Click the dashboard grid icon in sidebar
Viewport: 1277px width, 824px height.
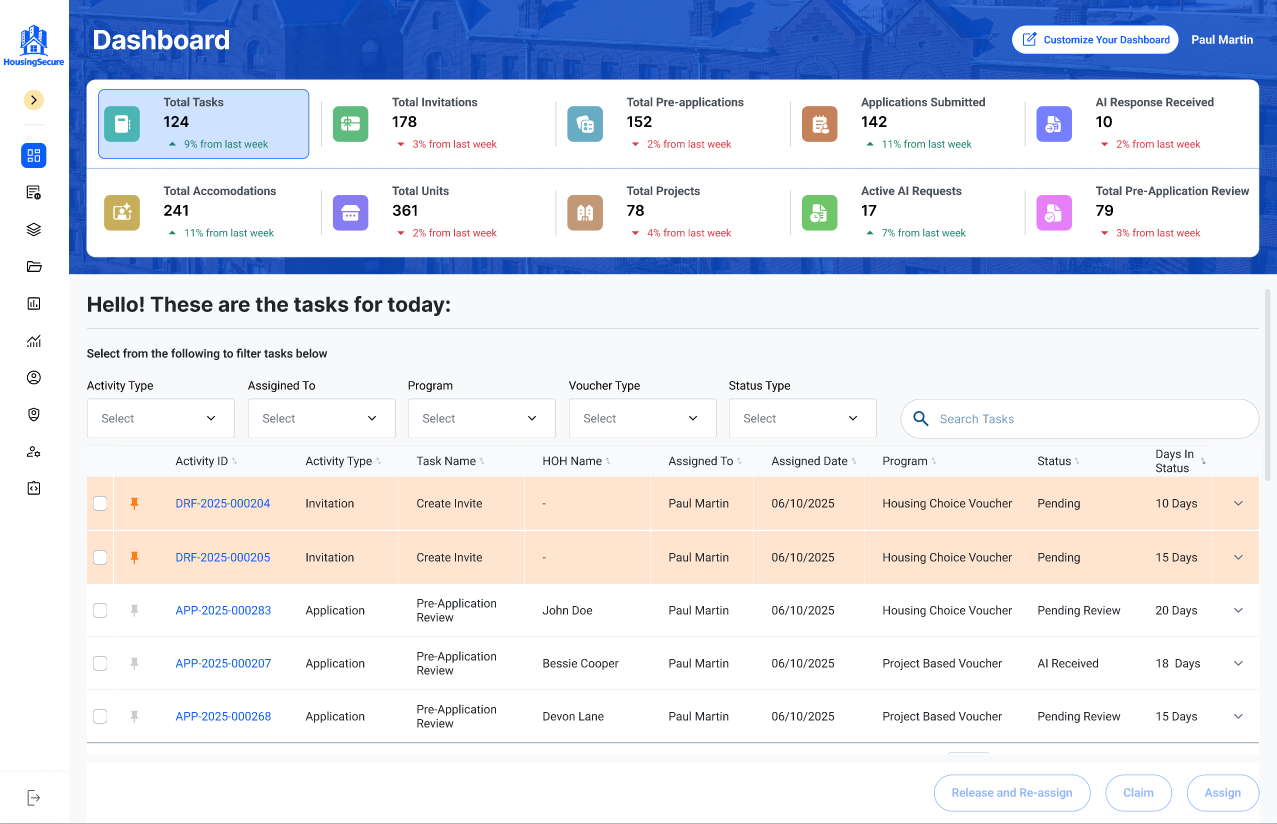click(x=34, y=155)
